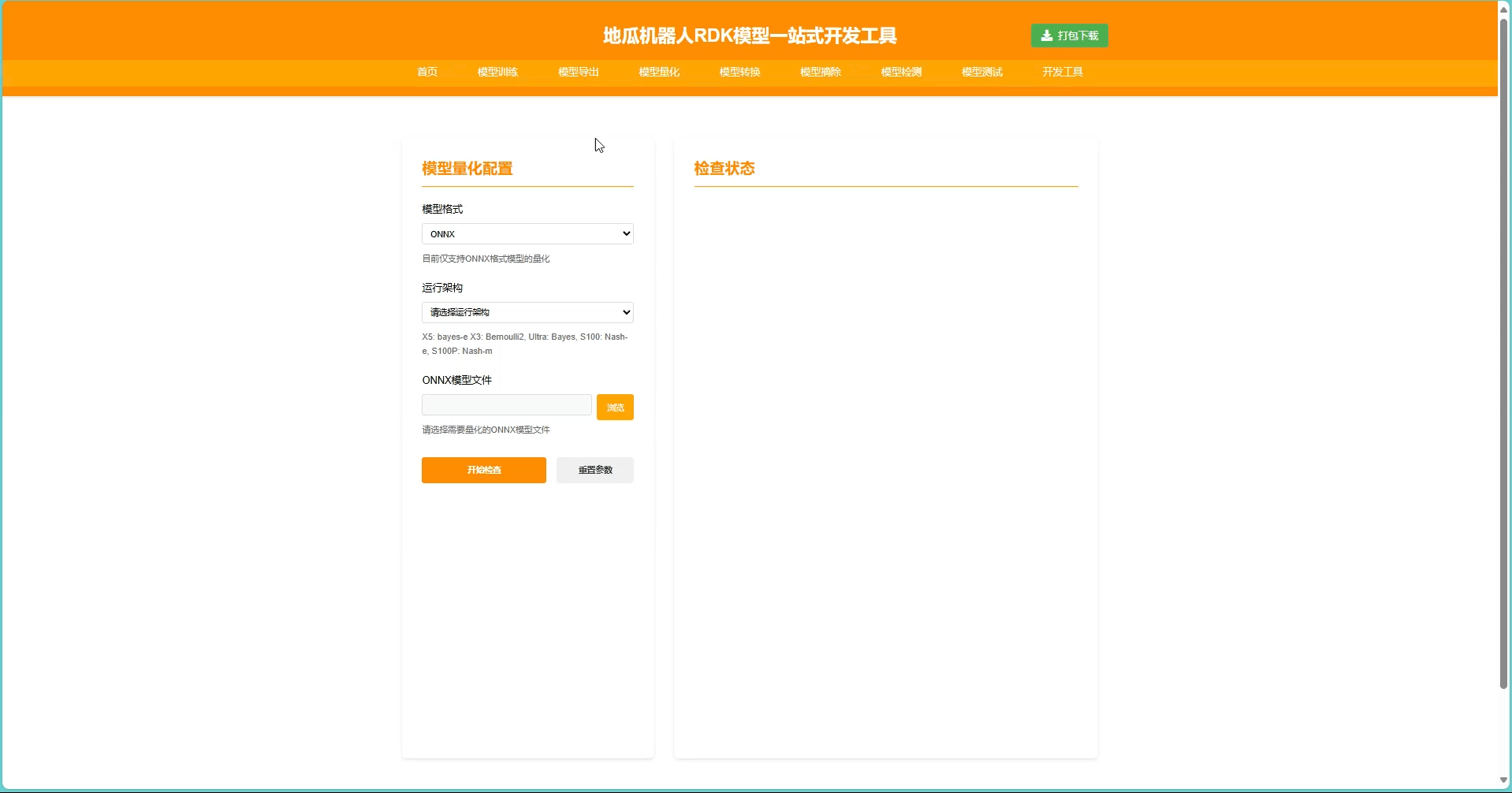
Task: Click the 模型量化配置 heading
Action: (x=467, y=169)
